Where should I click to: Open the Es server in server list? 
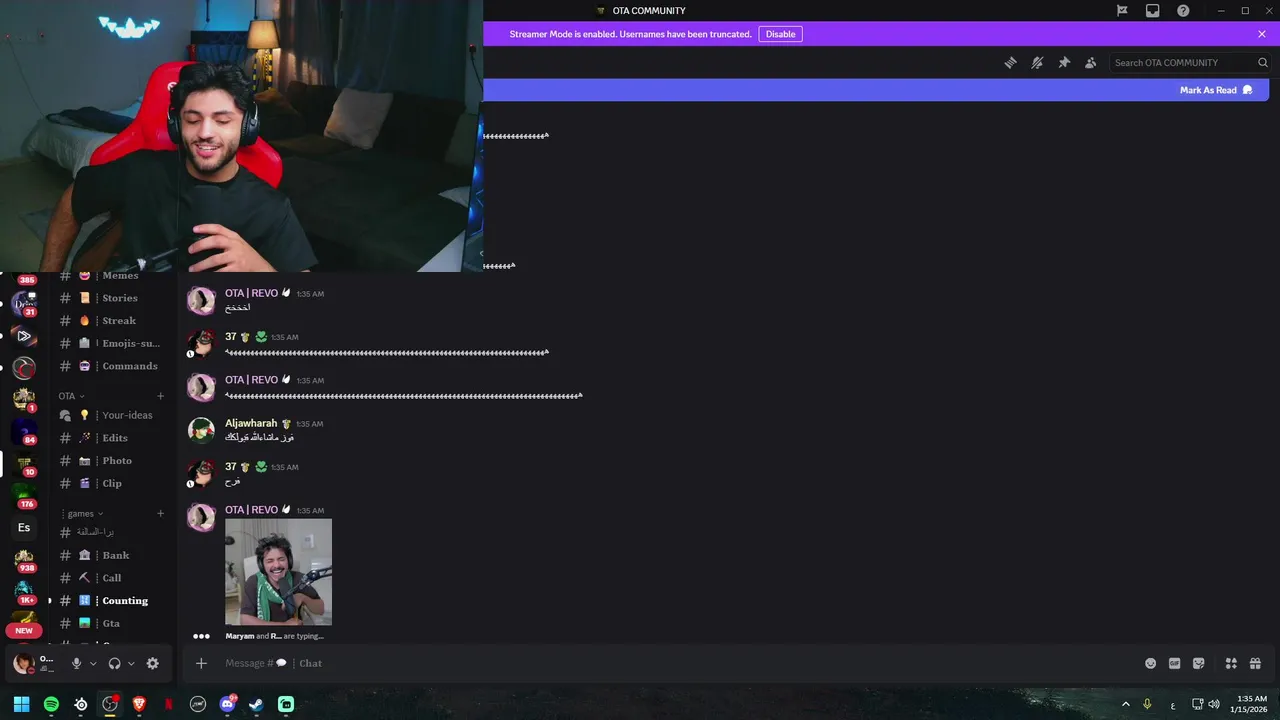24,528
